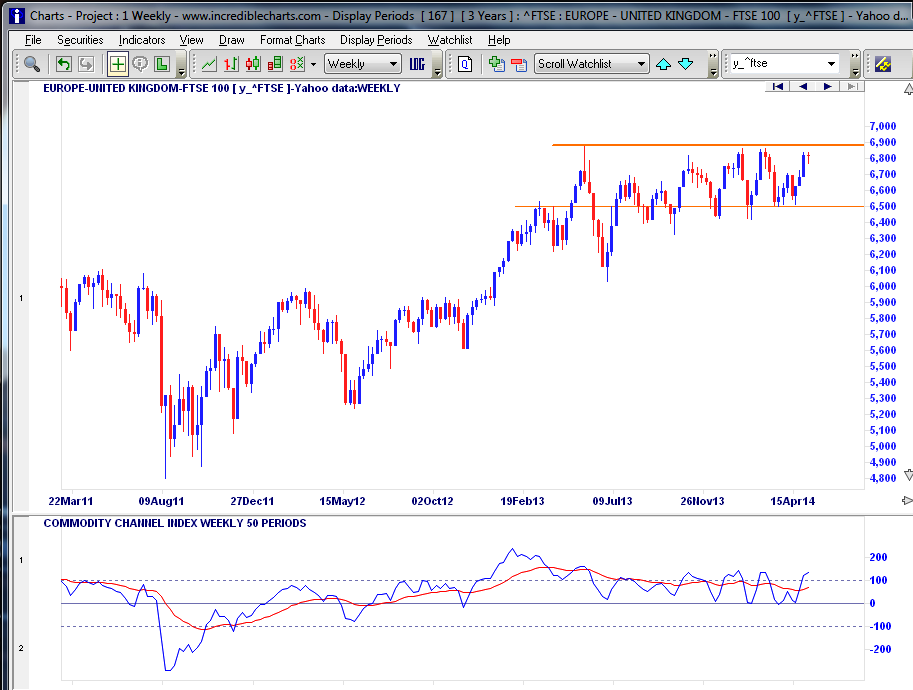Click the CCI -200 scale label

[x=880, y=649]
